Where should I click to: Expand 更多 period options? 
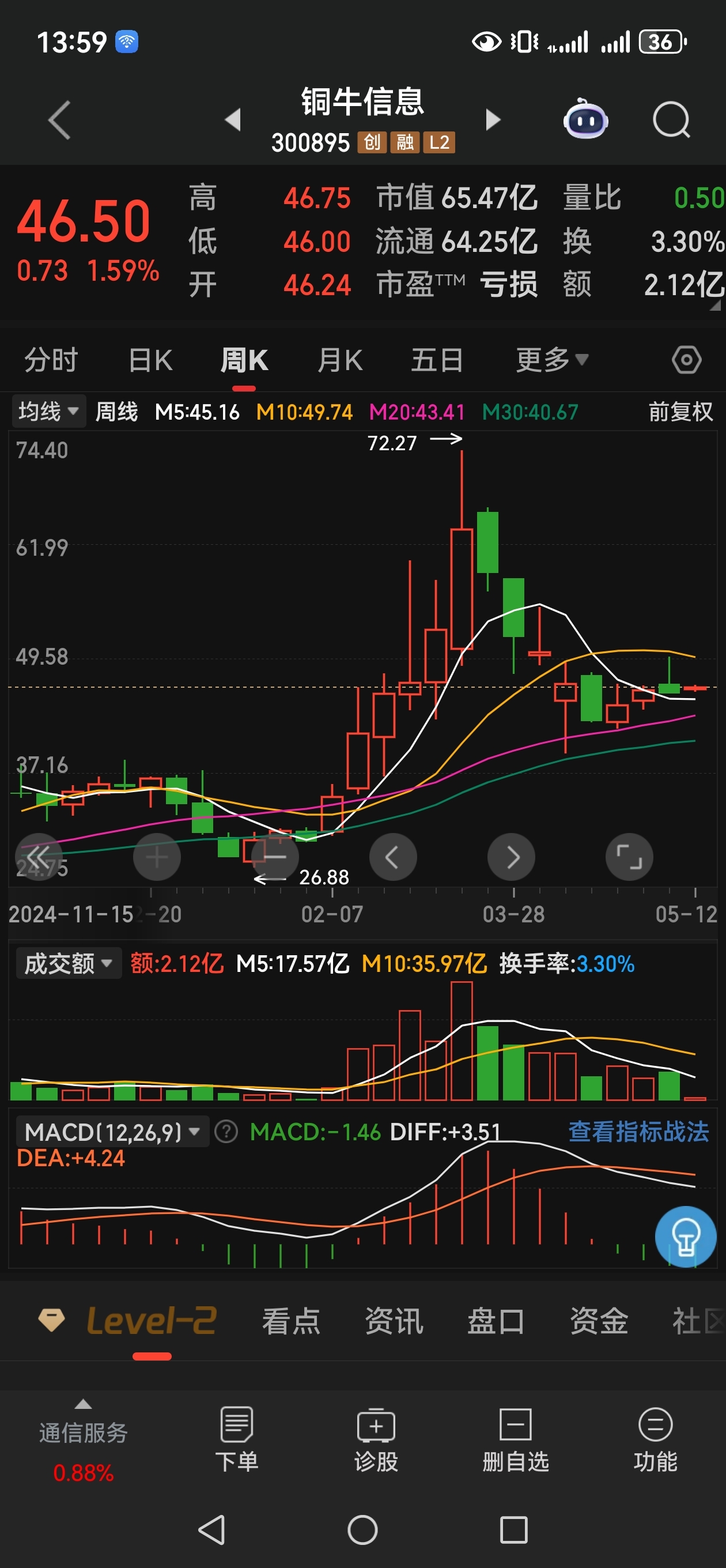pos(552,359)
